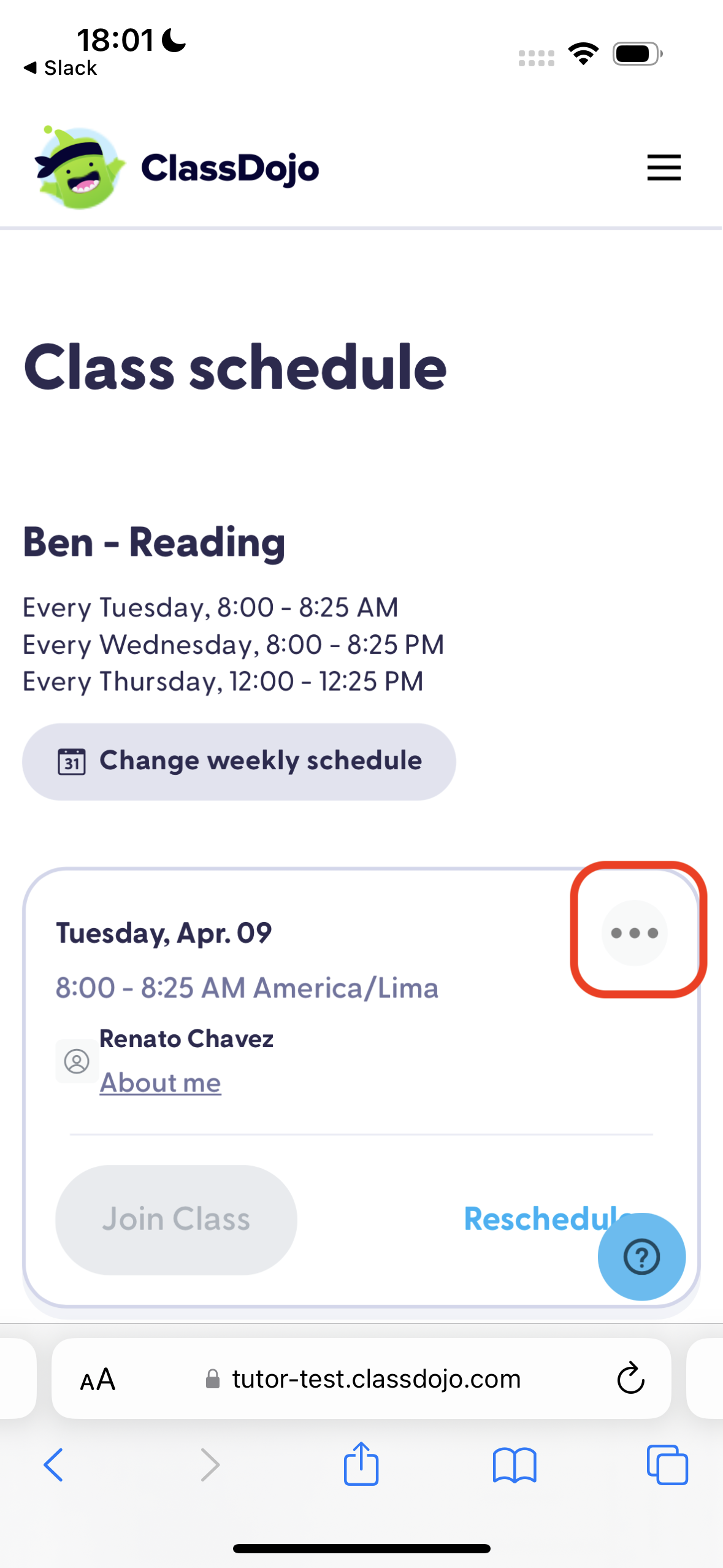Reload the page using the refresh icon
Image resolution: width=723 pixels, height=1568 pixels.
coord(630,1379)
